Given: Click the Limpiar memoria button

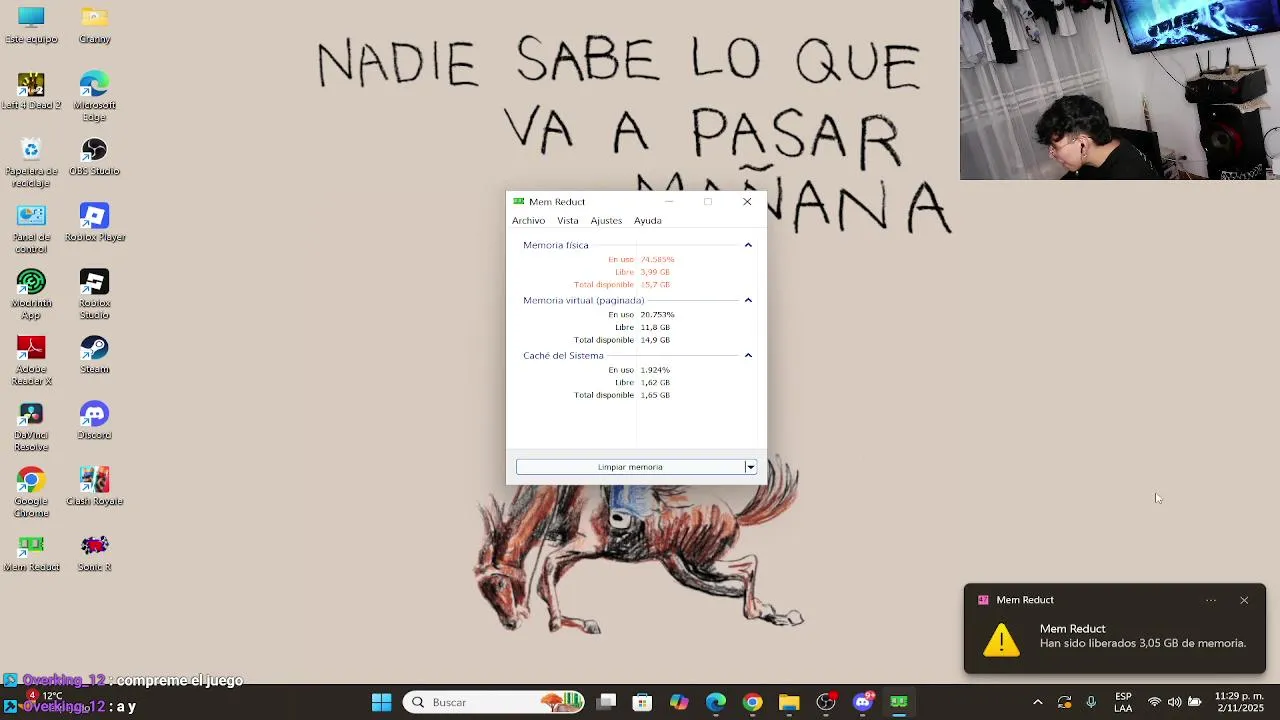Looking at the screenshot, I should coord(630,467).
